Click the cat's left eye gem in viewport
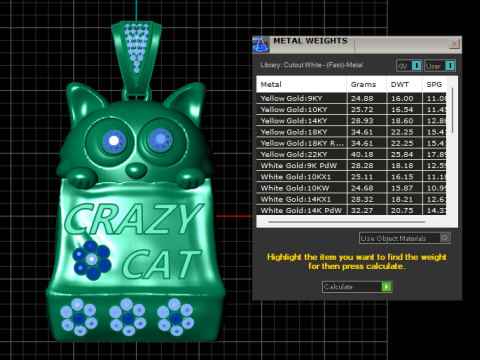Screen dimensions: 480x360 (x=114, y=140)
